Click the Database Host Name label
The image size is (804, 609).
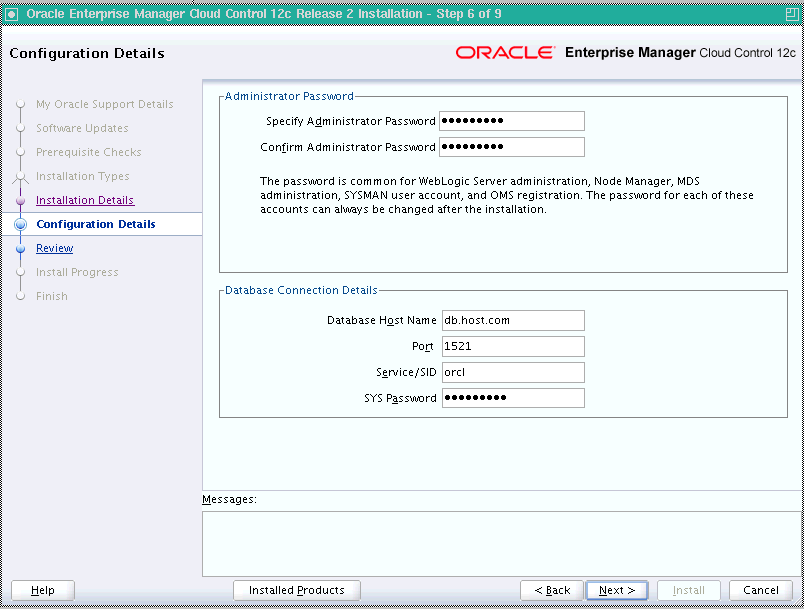point(381,320)
